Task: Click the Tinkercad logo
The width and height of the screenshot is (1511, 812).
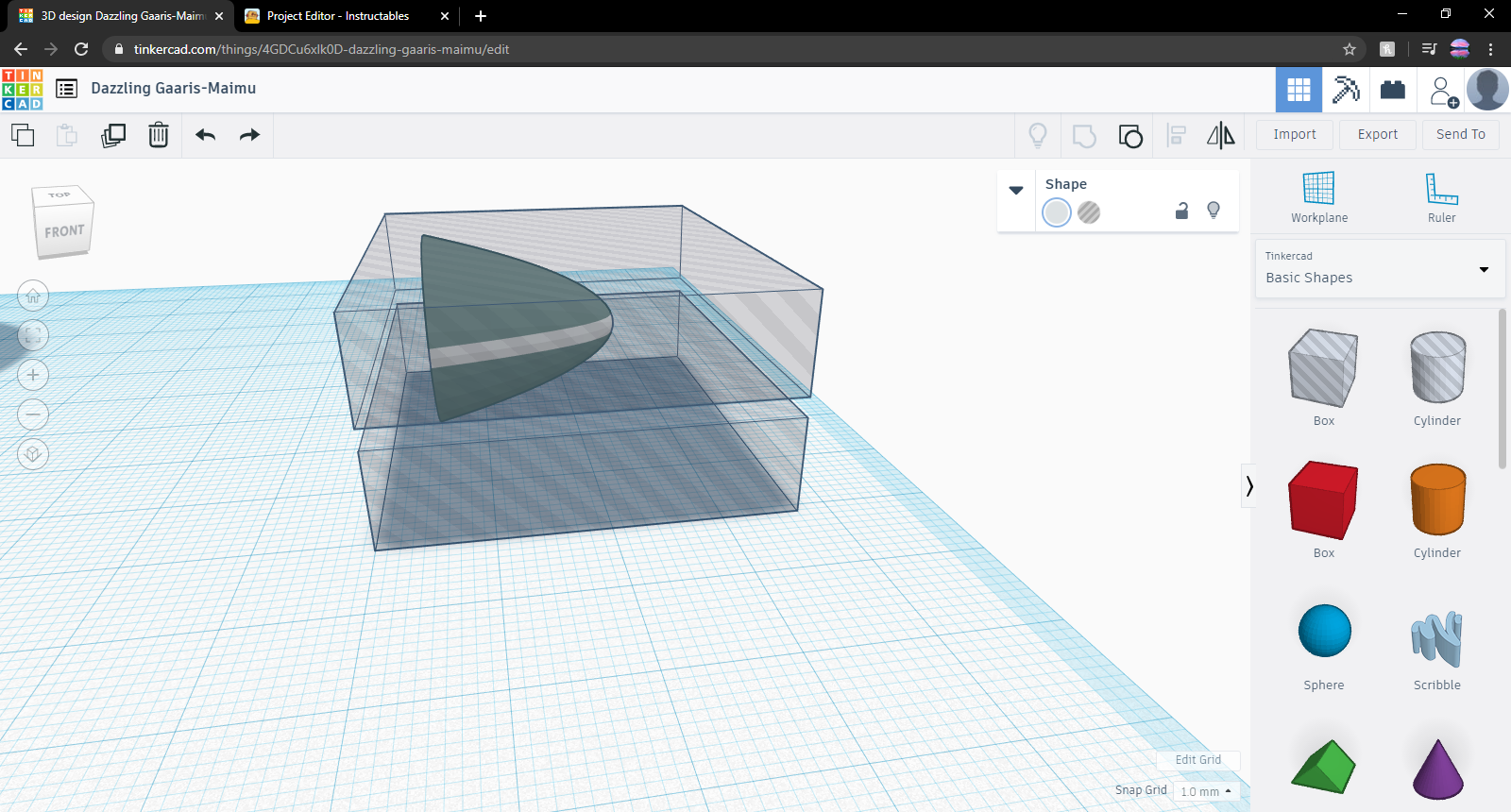Action: coord(23,90)
